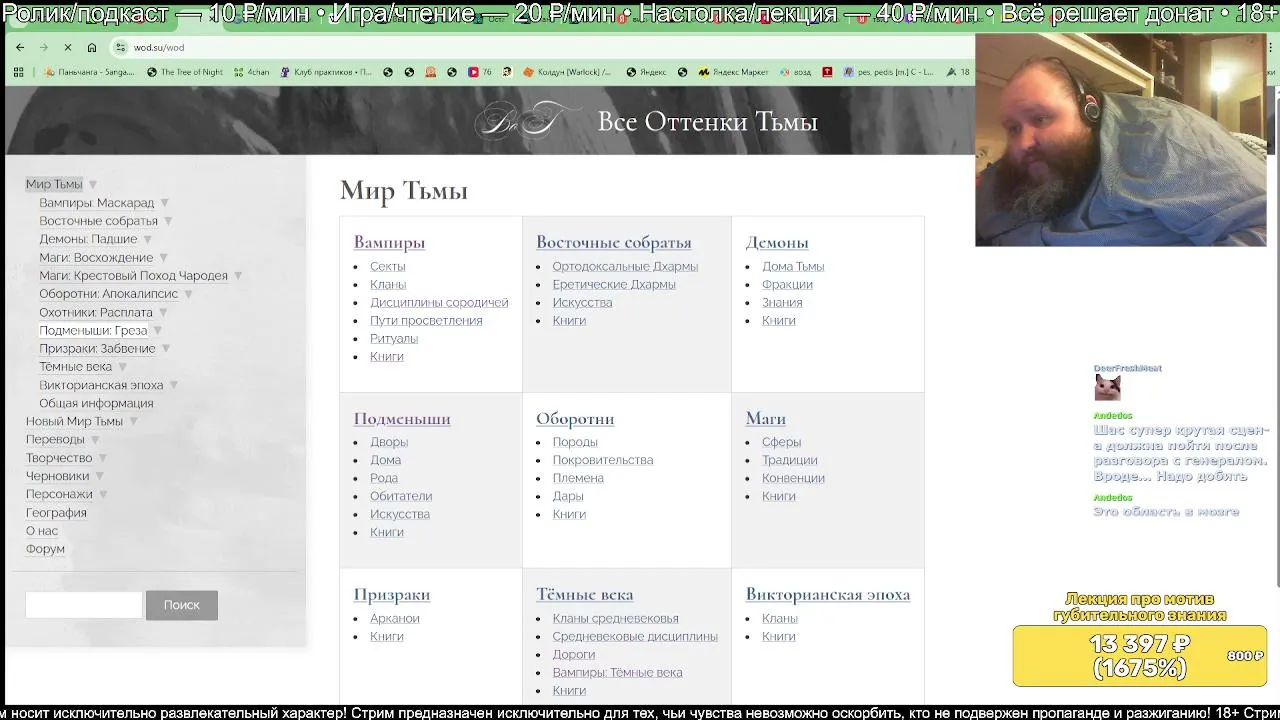Open the Подменыши heading link
The width and height of the screenshot is (1280, 720).
tap(402, 418)
